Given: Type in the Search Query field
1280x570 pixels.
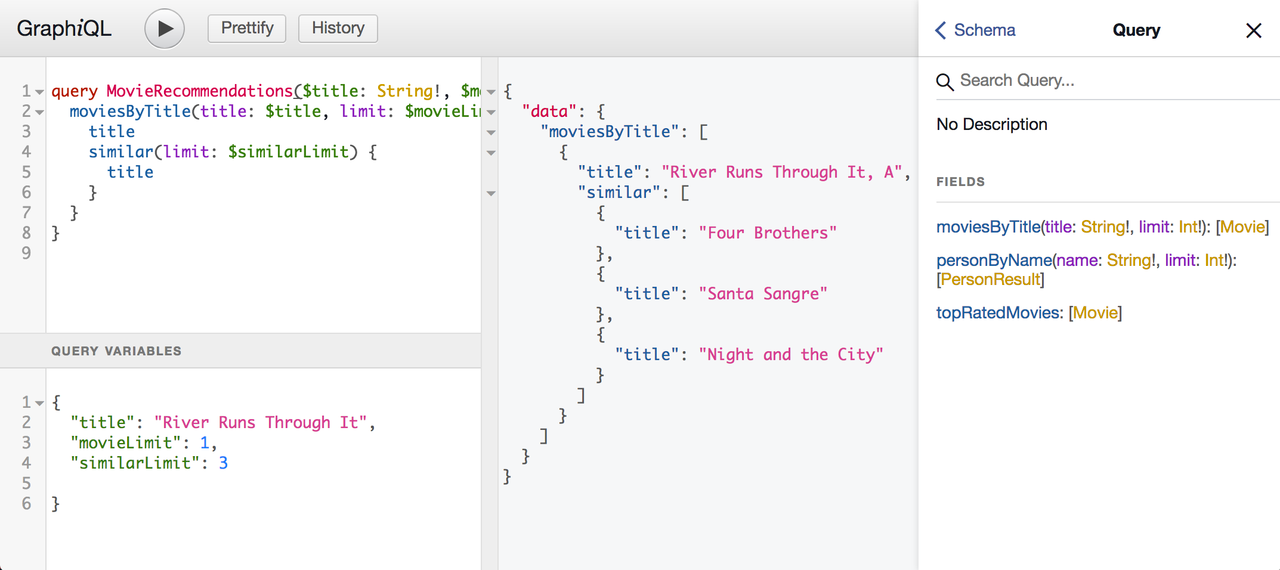Looking at the screenshot, I should click(x=1100, y=81).
